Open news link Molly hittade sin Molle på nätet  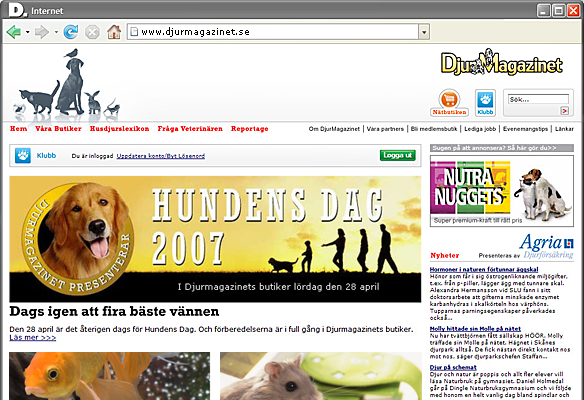coord(475,329)
